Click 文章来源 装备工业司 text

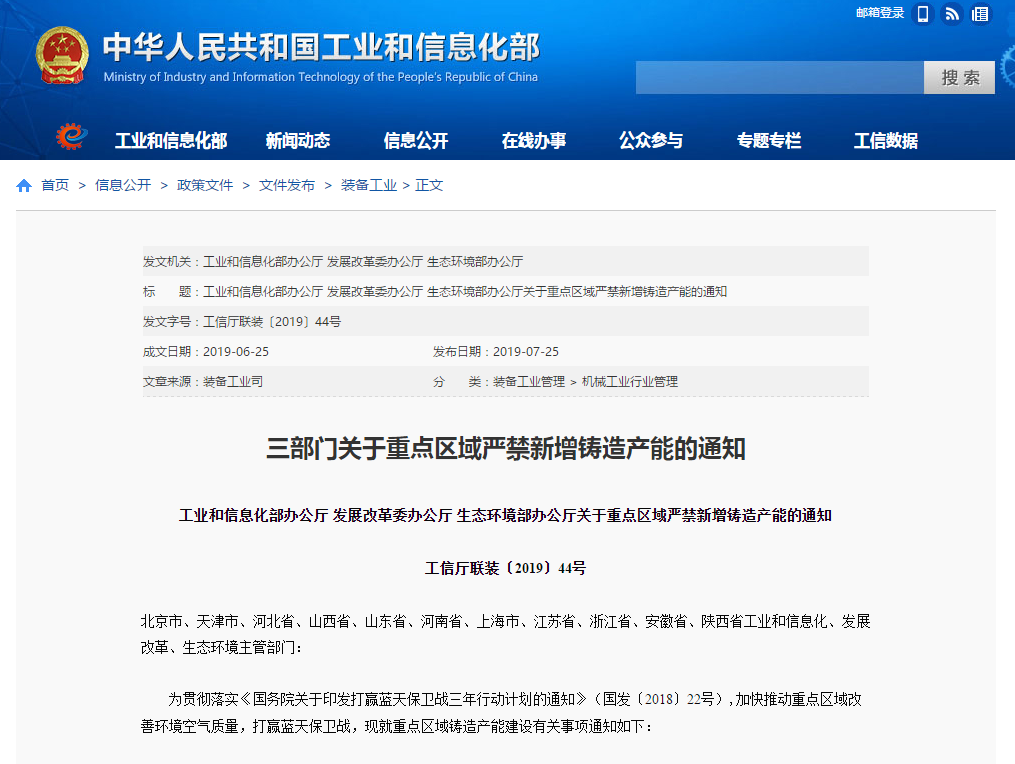tap(203, 381)
